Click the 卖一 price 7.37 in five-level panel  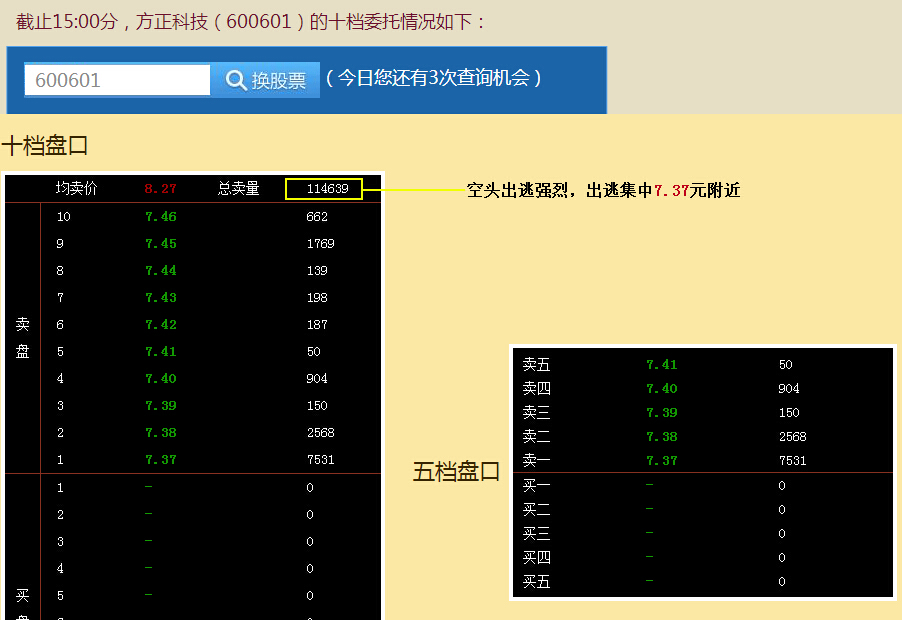tap(660, 461)
